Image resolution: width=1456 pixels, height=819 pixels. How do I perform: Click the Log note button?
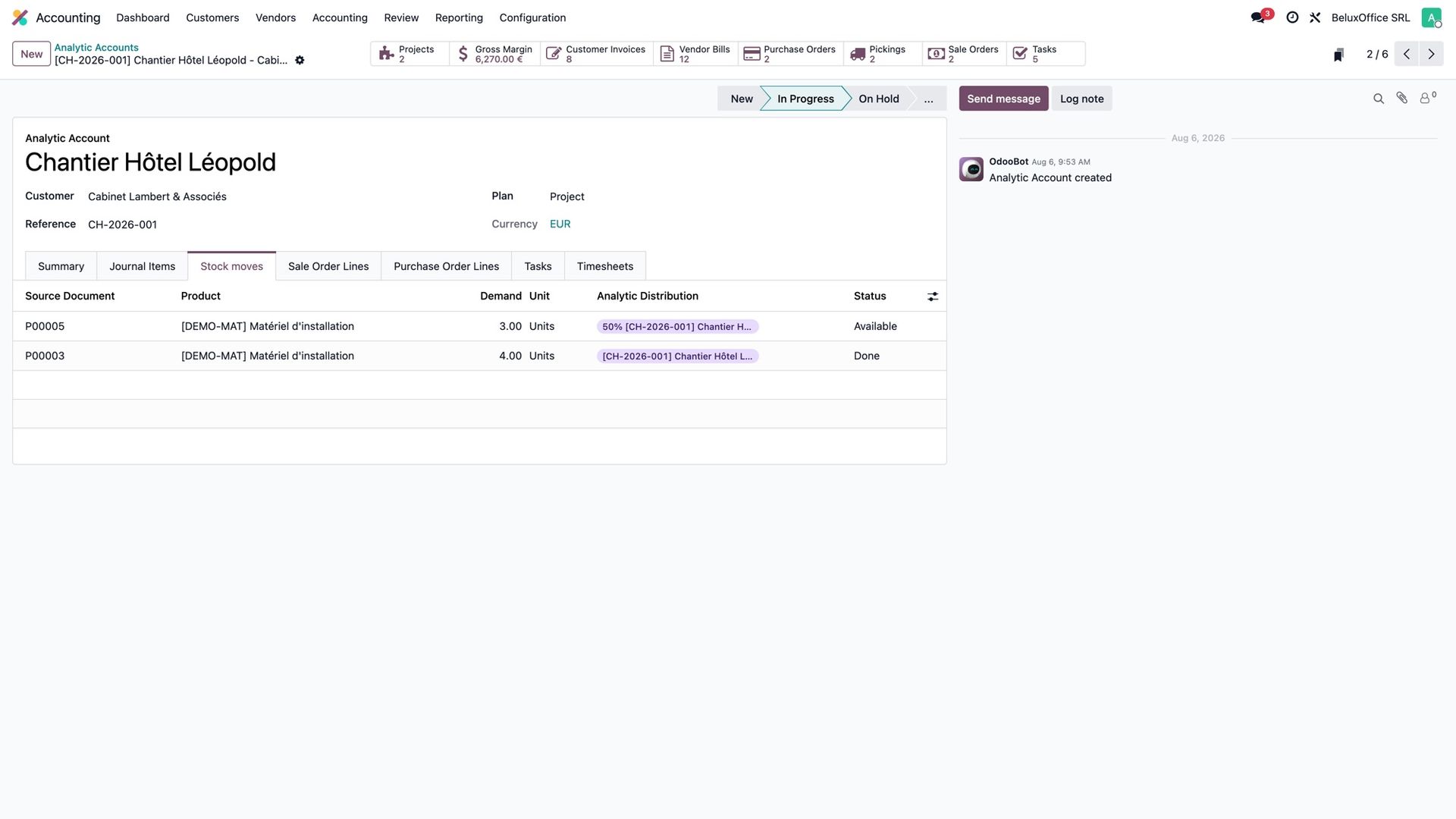point(1081,99)
